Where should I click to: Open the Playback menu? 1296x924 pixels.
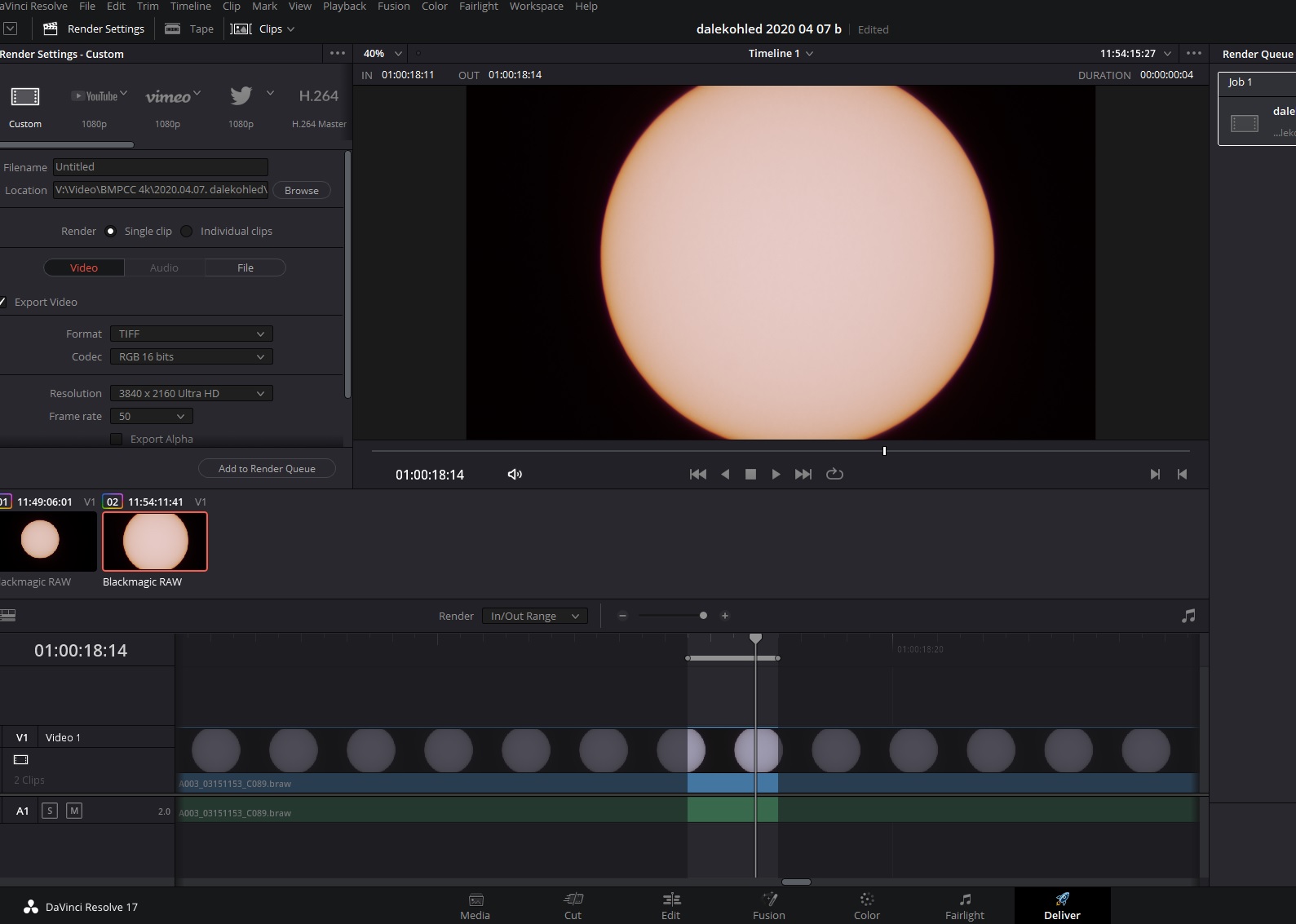pos(344,7)
